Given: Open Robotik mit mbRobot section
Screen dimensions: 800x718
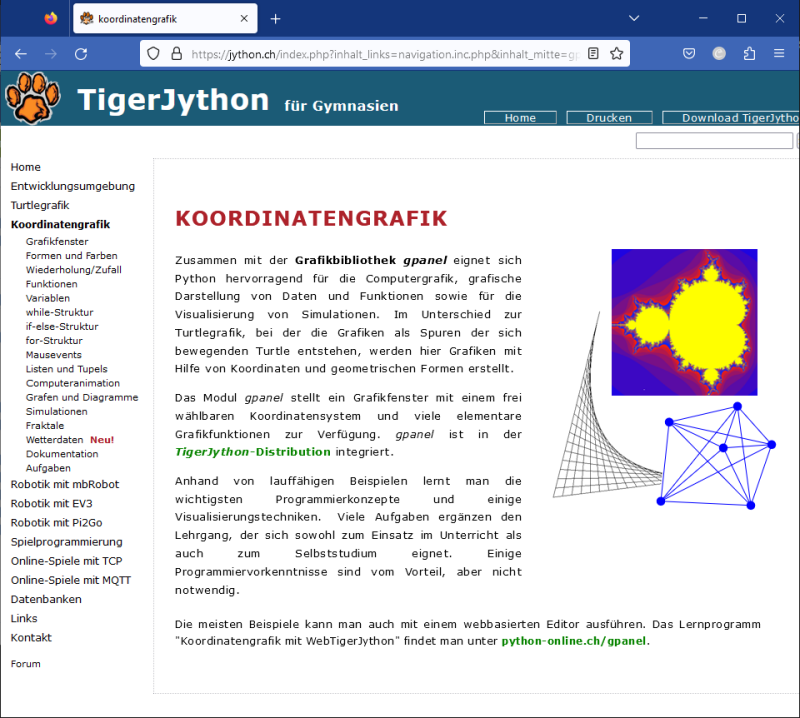Looking at the screenshot, I should click(65, 485).
